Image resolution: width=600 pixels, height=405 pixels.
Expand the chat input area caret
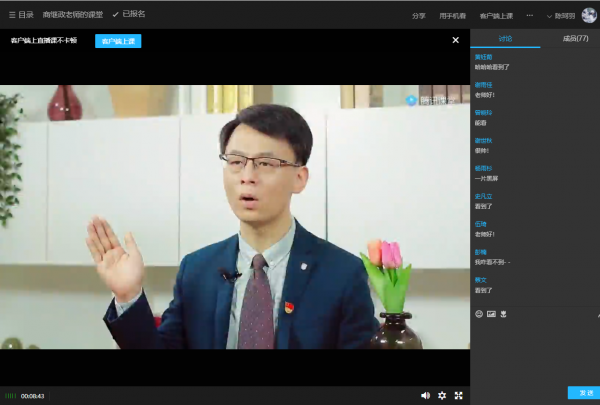(x=597, y=314)
